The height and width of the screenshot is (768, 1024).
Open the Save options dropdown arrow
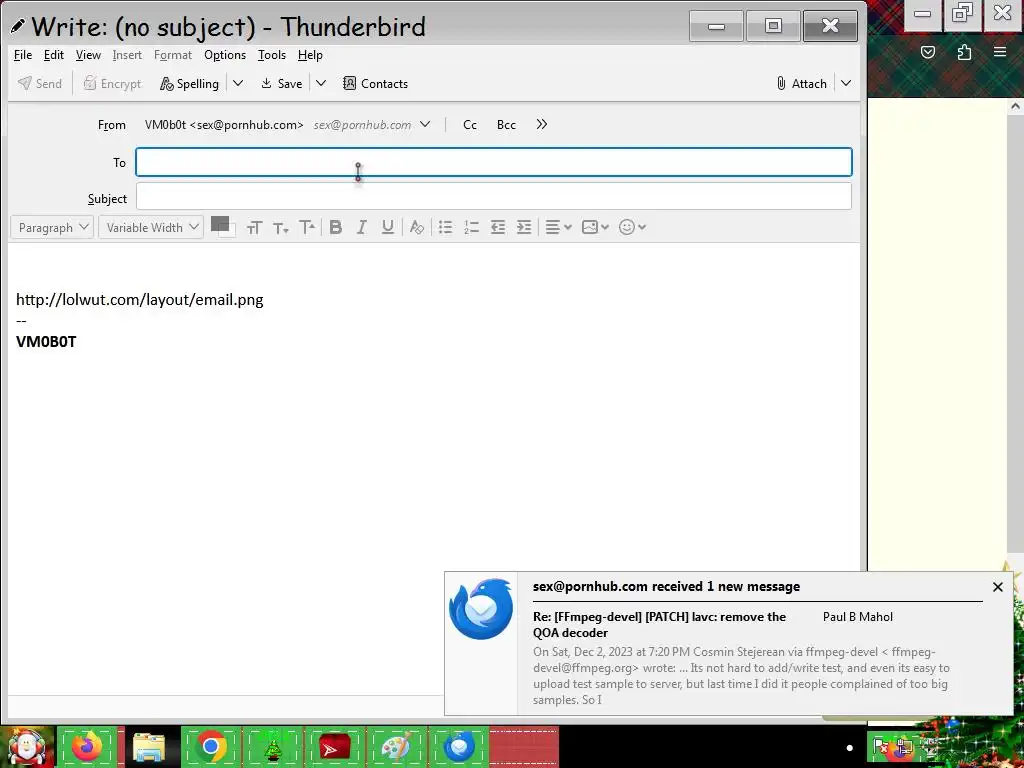pyautogui.click(x=321, y=84)
